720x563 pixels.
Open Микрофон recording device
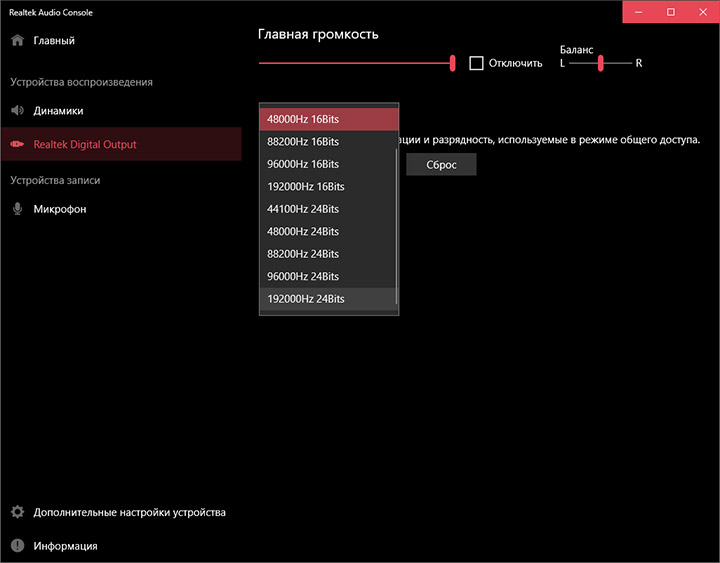(x=121, y=209)
